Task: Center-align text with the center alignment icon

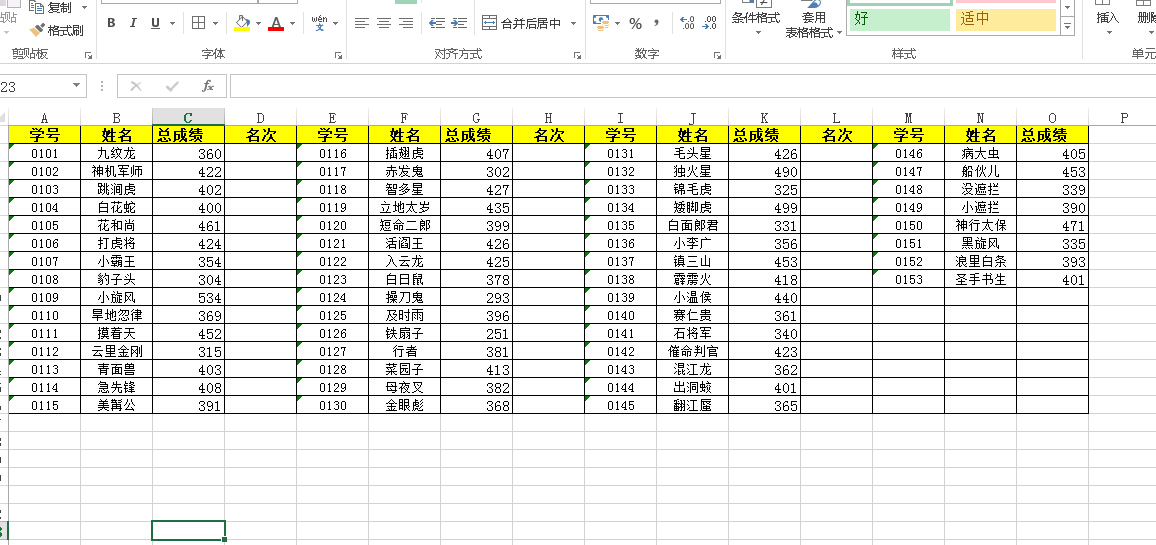Action: 384,23
